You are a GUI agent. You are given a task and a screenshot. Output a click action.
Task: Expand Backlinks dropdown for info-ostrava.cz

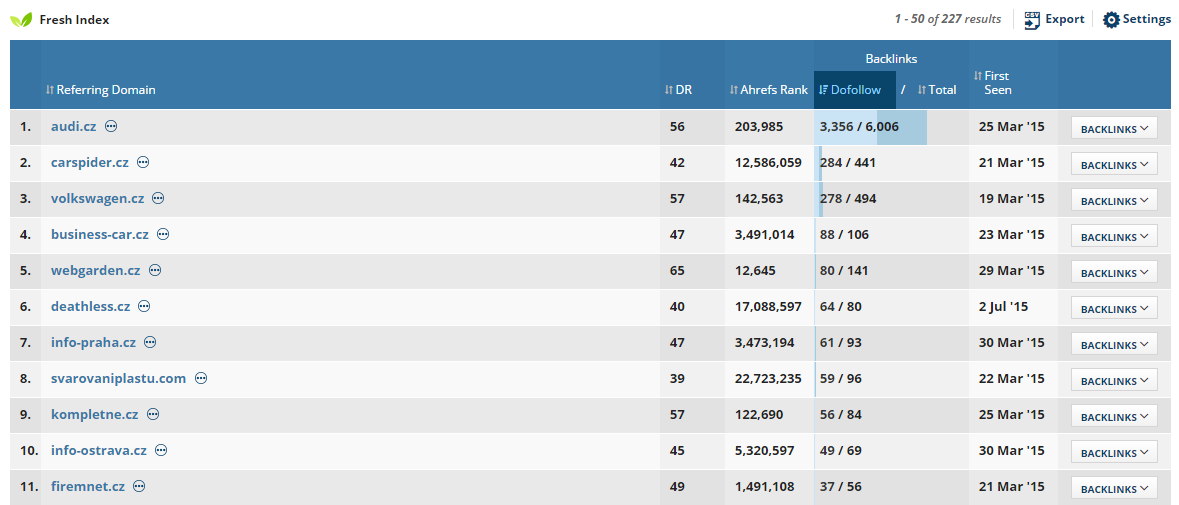[1114, 453]
